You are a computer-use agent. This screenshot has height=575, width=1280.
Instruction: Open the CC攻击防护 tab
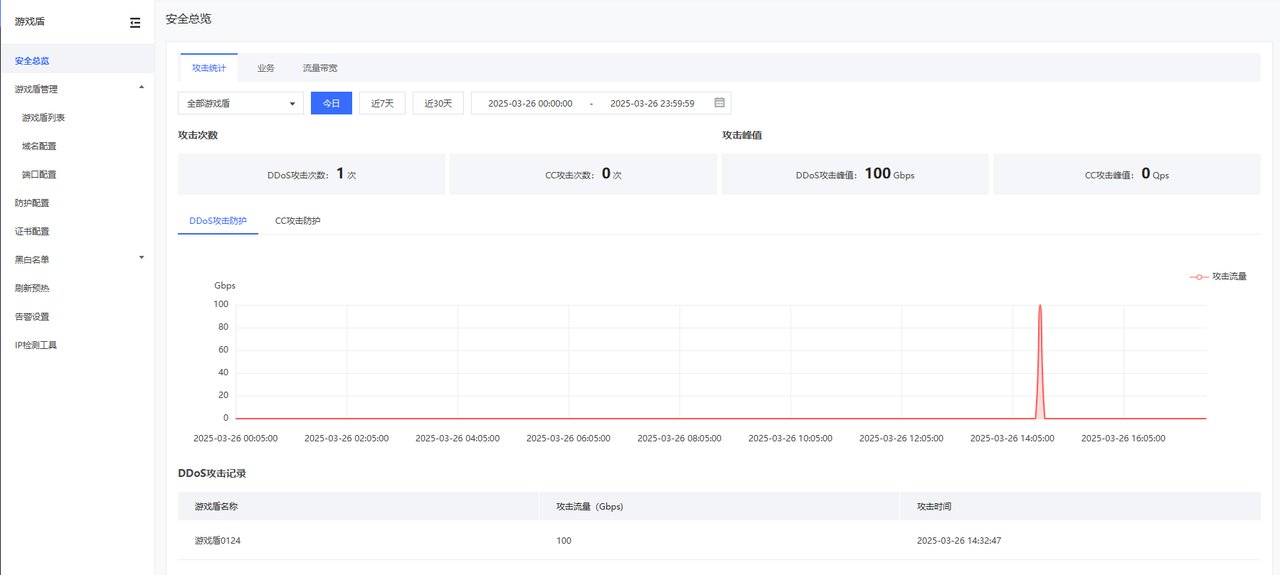[298, 220]
